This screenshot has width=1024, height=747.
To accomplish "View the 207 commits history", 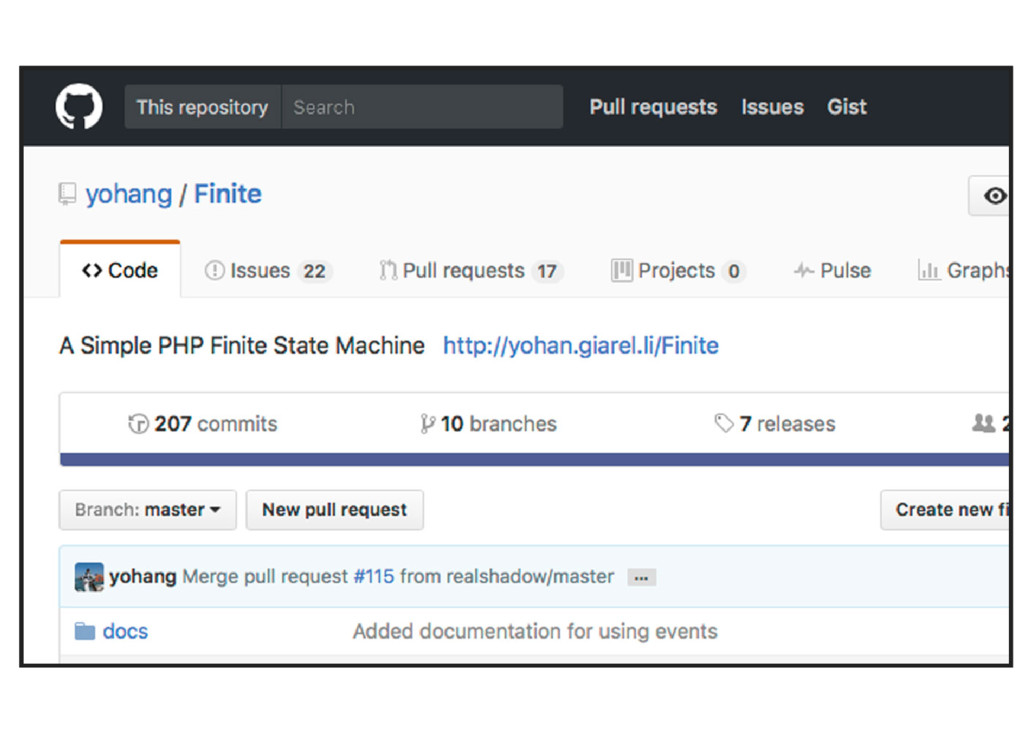I will point(203,424).
